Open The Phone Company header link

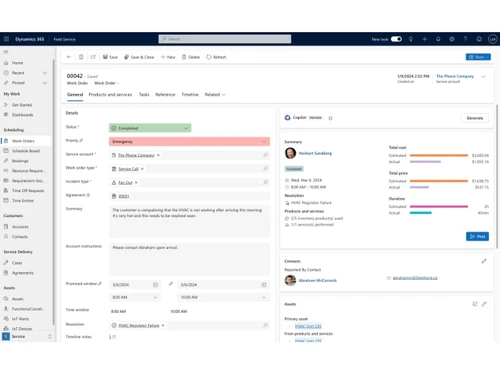455,76
